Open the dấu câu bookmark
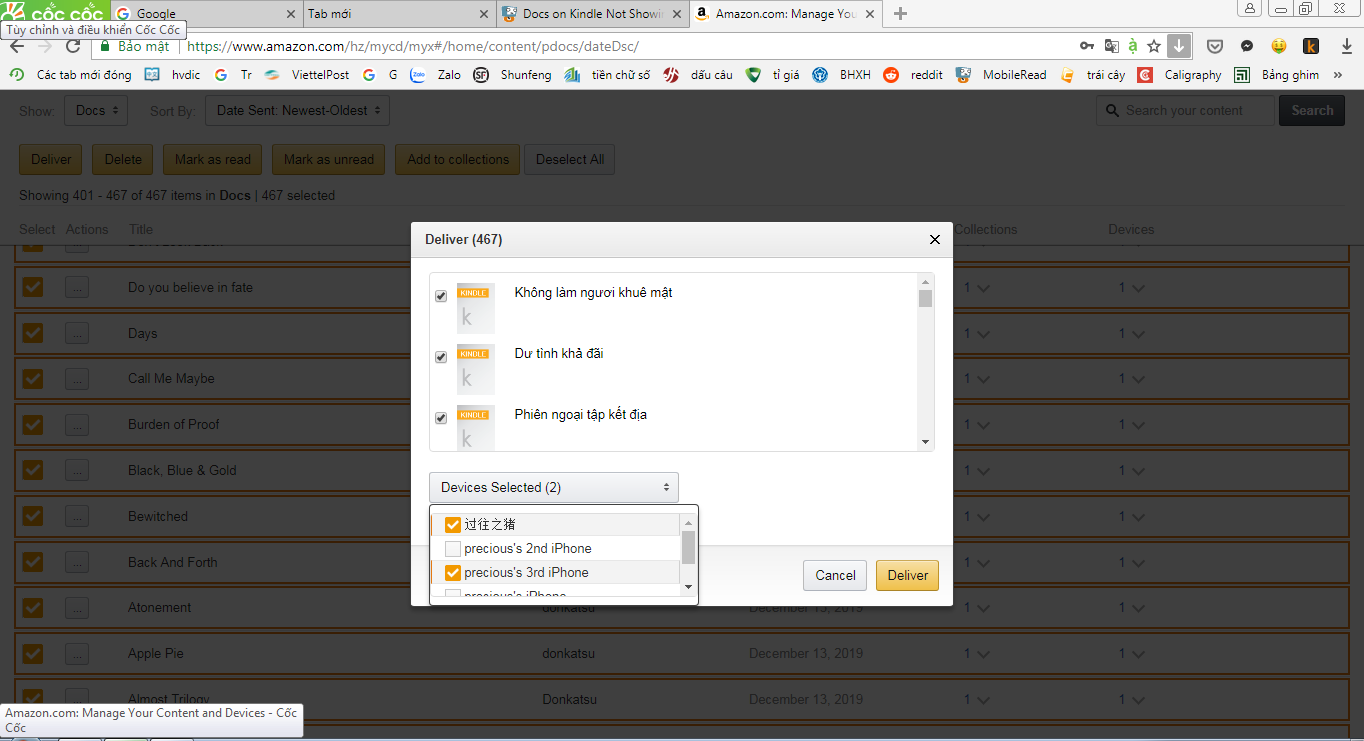 pos(698,75)
